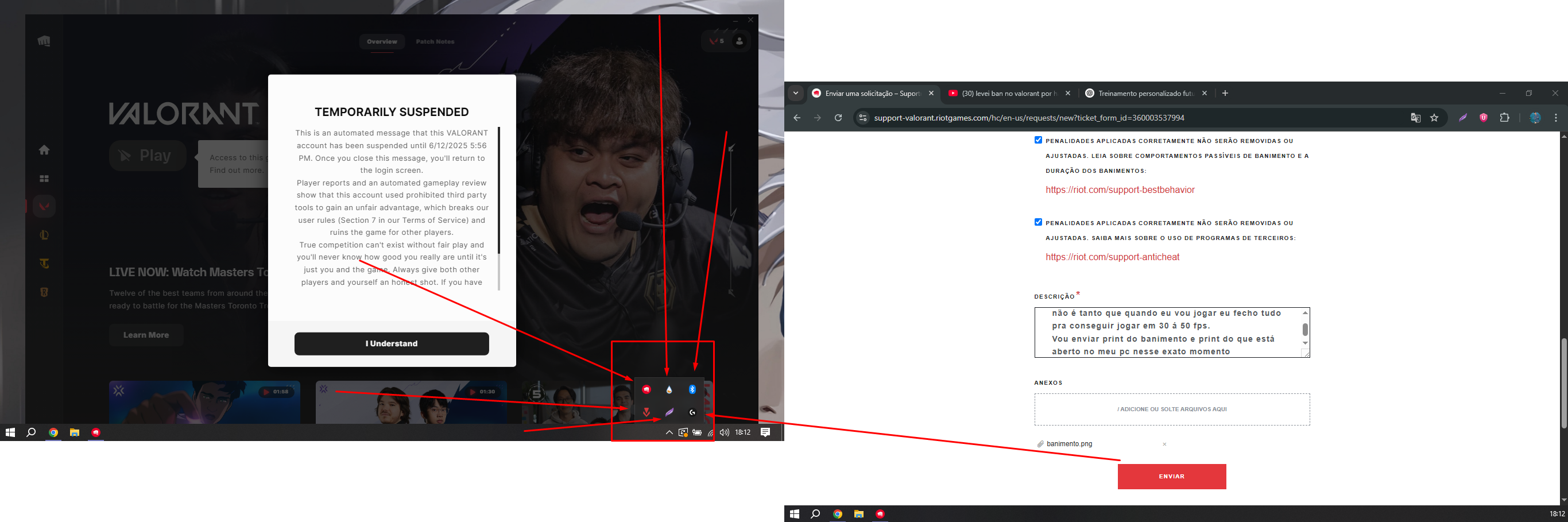This screenshot has height=522, width=1568.
Task: Click the Riot Client icon in the tray popup
Action: point(646,389)
